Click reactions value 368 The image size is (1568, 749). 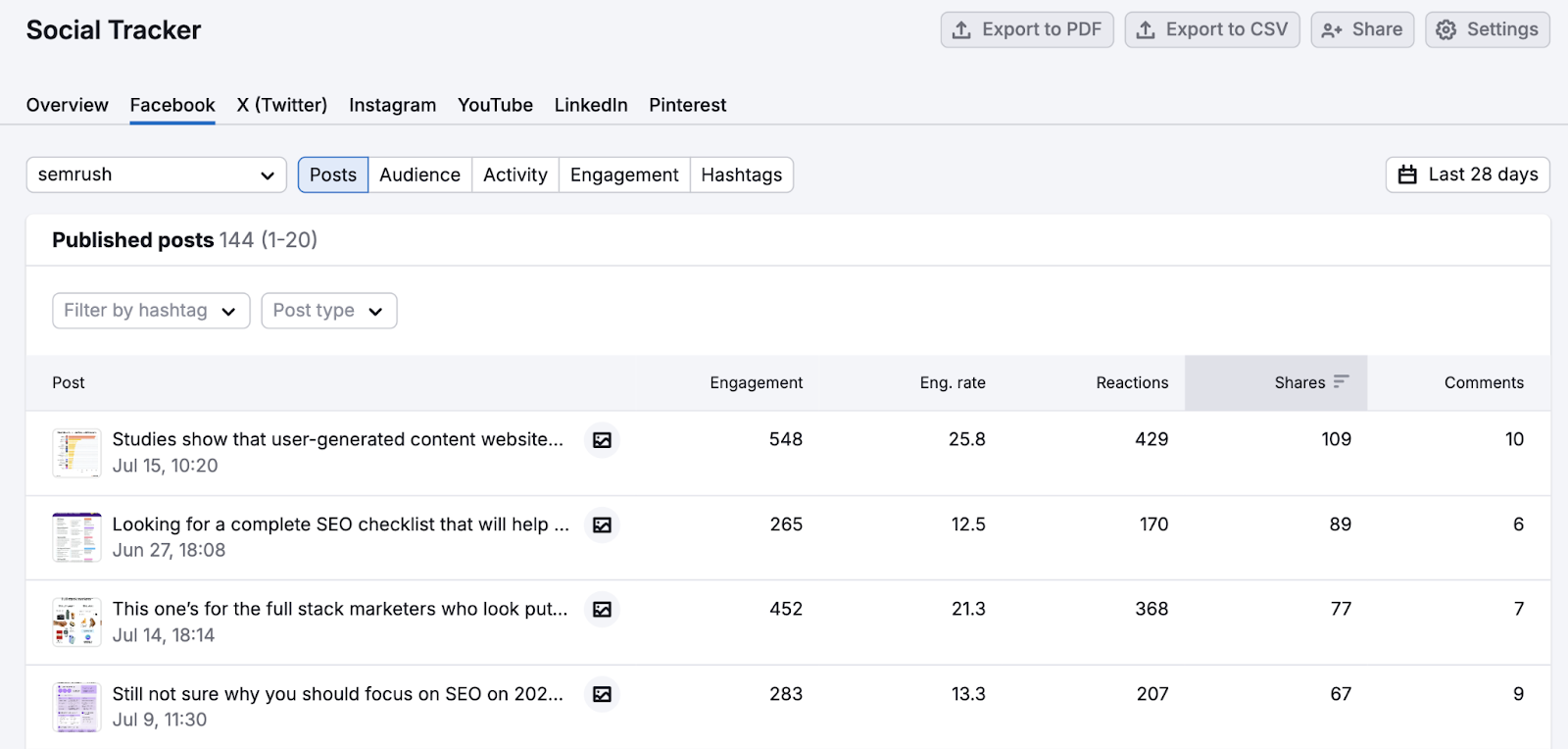click(1151, 609)
